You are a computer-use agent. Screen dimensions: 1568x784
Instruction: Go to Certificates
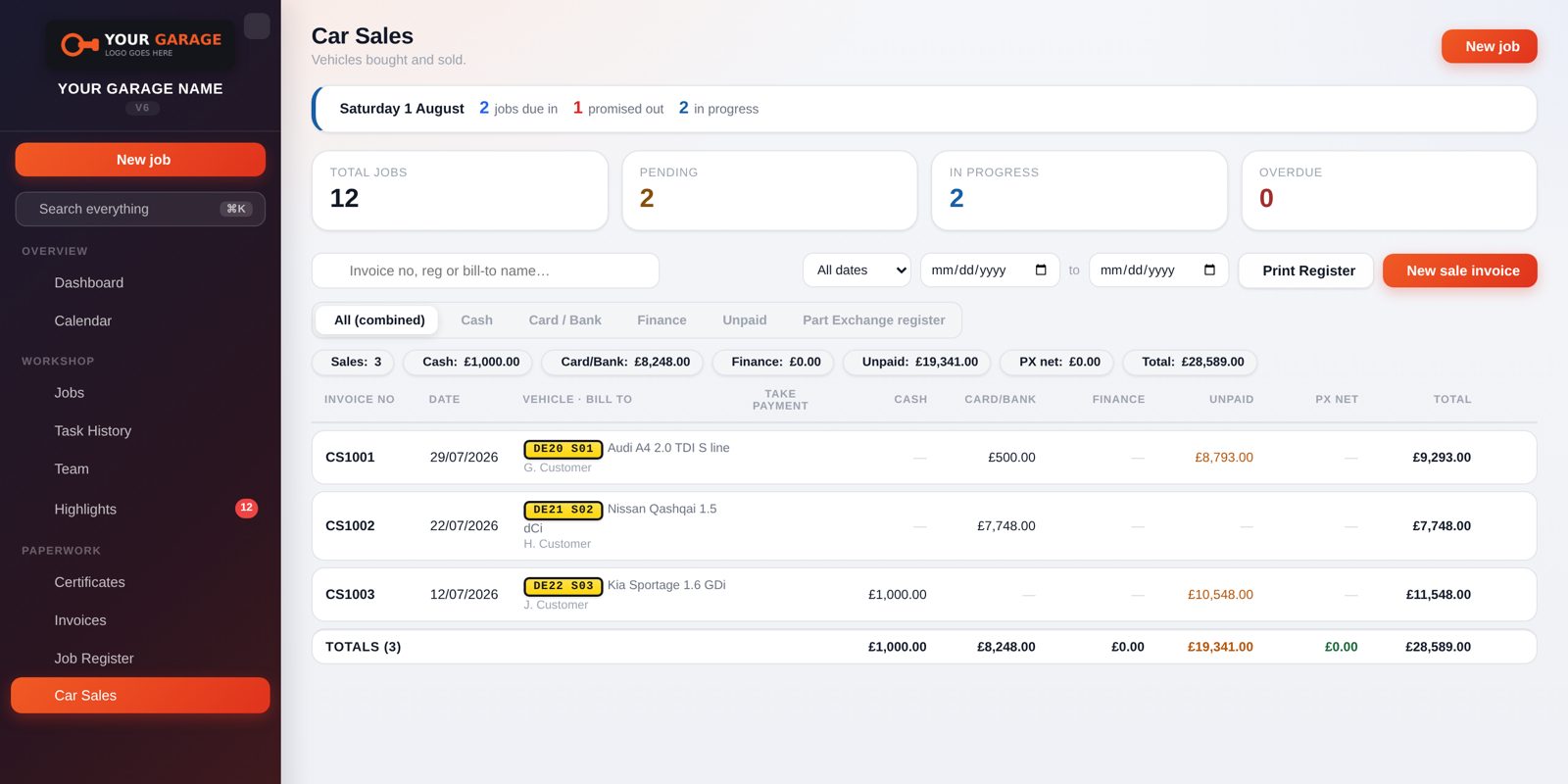(x=140, y=582)
